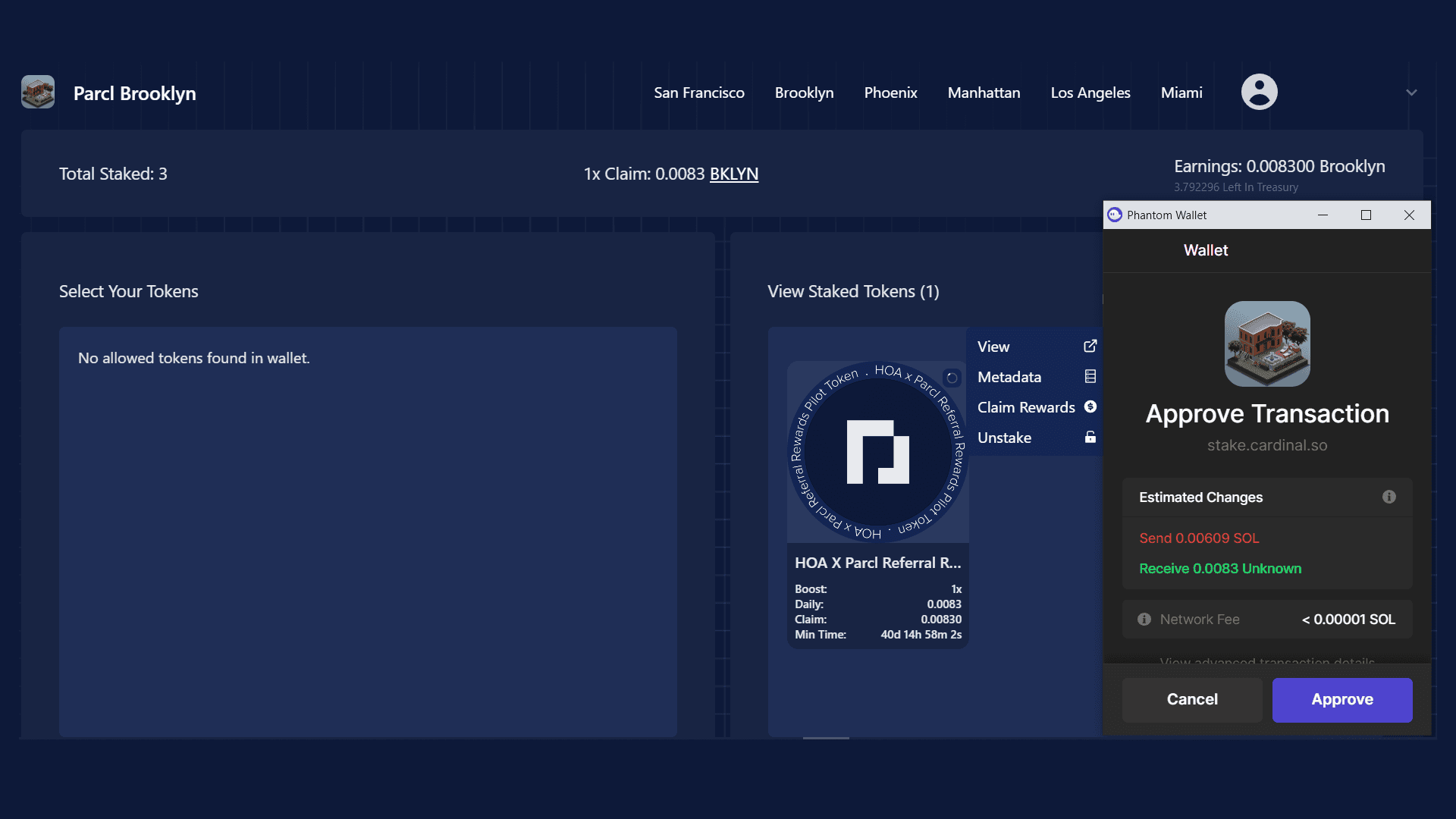Select Claim Rewards from the token menu
Screen dimensions: 1456x819
[1025, 407]
